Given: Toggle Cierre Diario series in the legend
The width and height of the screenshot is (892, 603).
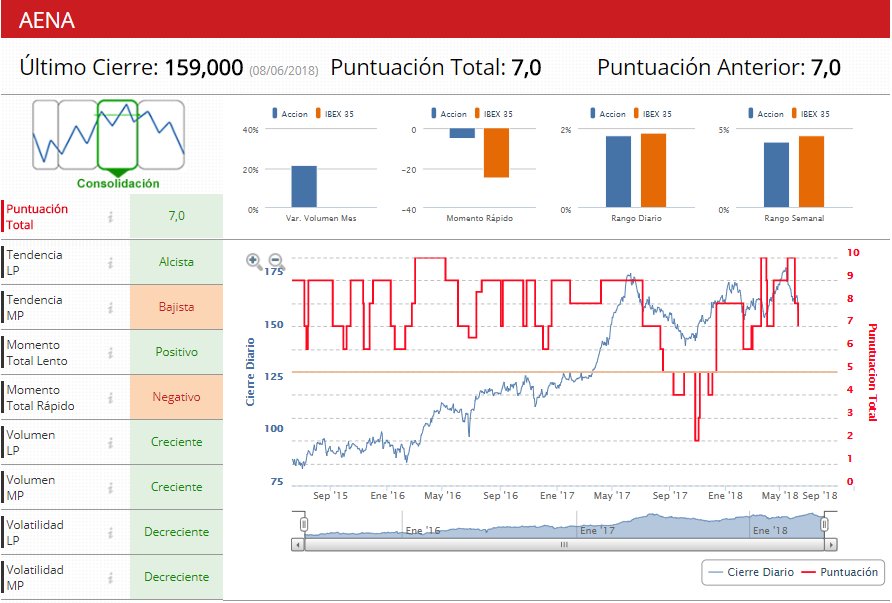Looking at the screenshot, I should [751, 572].
